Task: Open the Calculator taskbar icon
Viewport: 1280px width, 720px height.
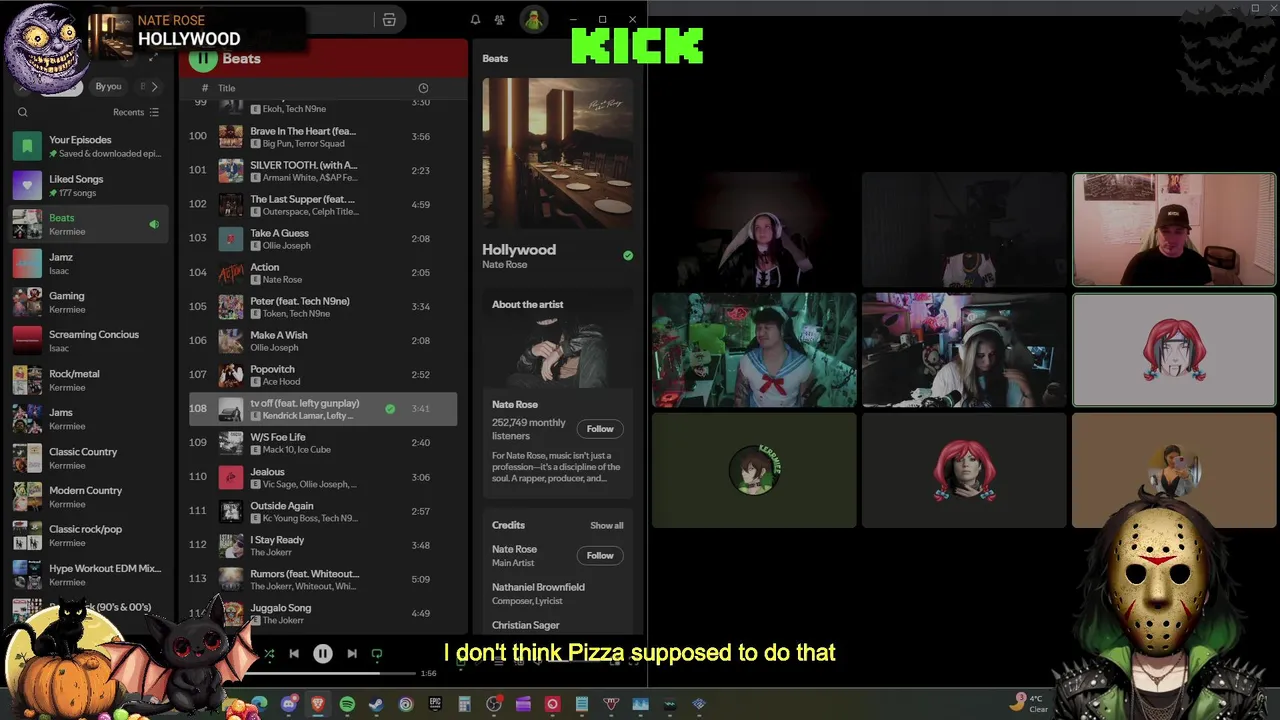Action: point(464,704)
